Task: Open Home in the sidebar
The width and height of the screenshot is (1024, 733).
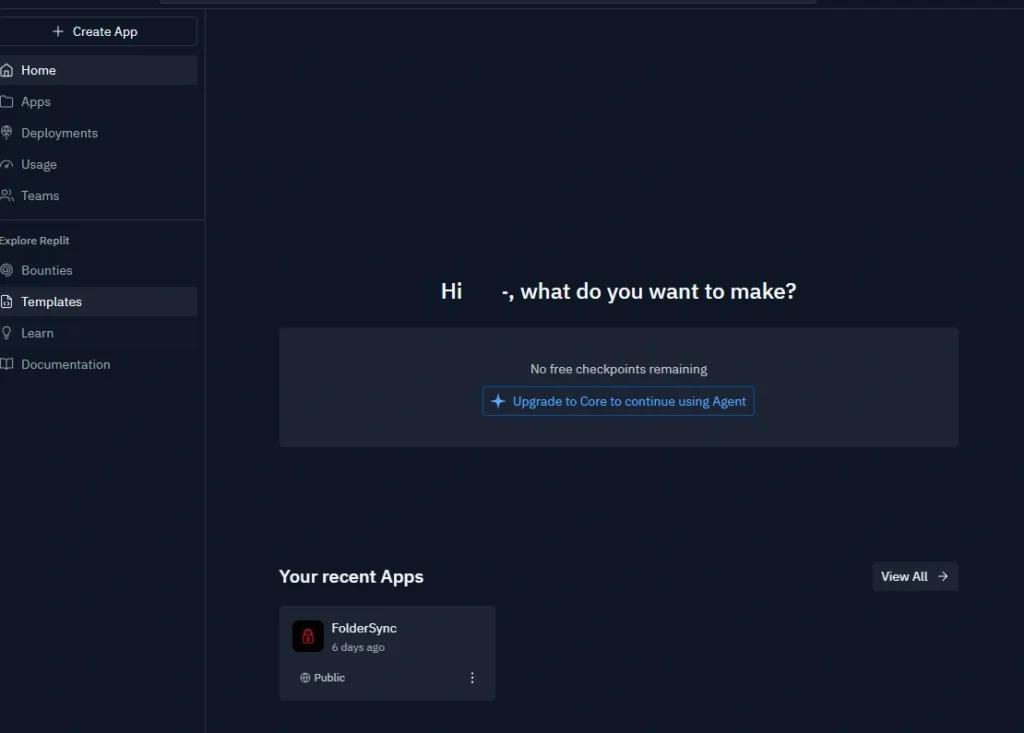Action: coord(97,70)
